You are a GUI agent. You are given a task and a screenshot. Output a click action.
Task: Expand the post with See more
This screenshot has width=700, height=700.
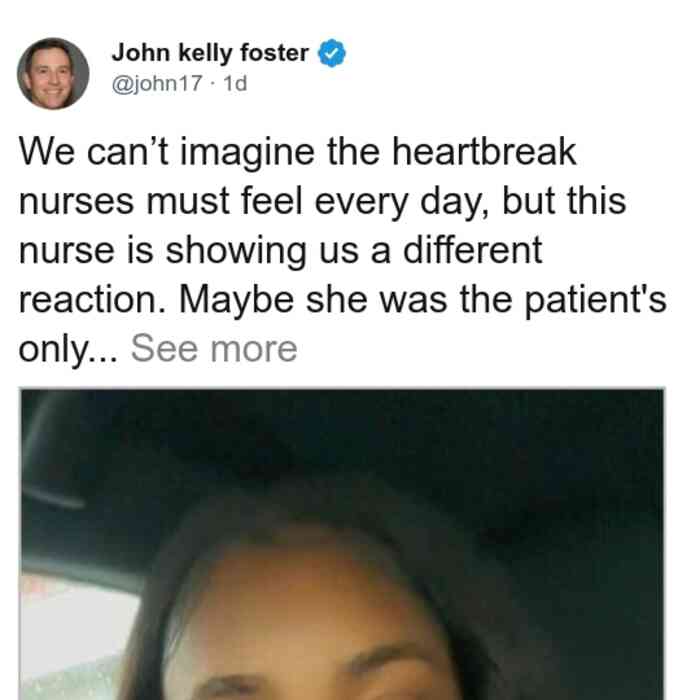pyautogui.click(x=214, y=349)
